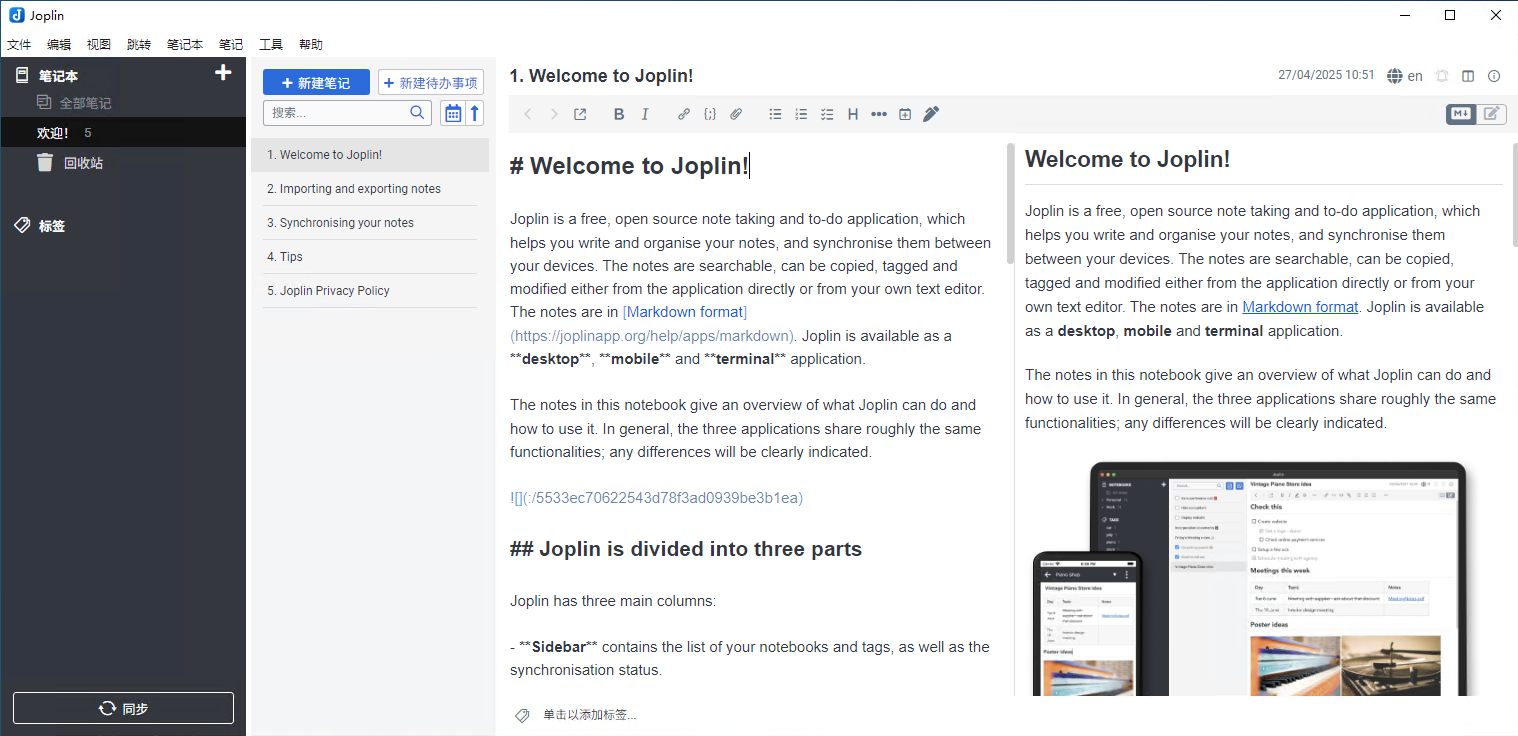The image size is (1518, 736).
Task: Create a to-do with 新建待办事项 button
Action: [x=431, y=83]
